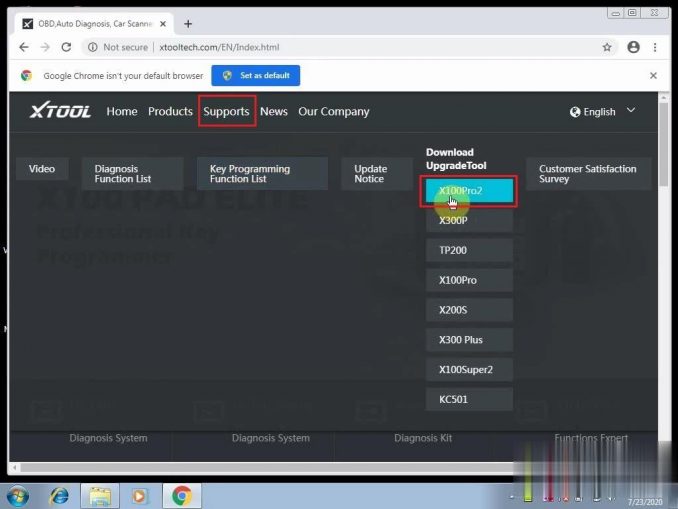Click the XTOOL logo

tap(60, 111)
